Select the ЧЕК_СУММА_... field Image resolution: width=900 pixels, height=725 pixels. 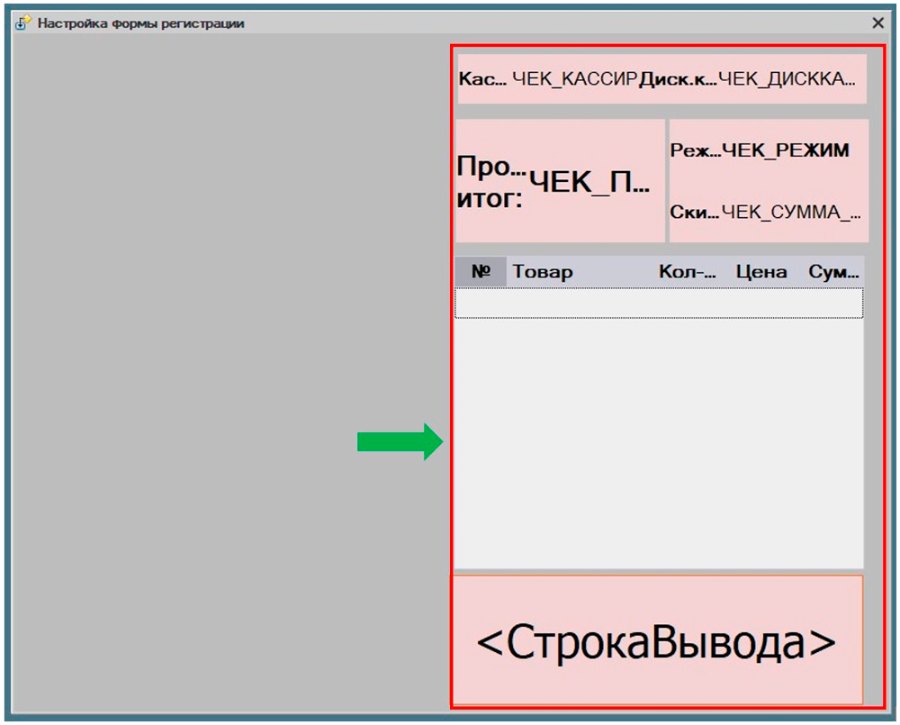(791, 212)
